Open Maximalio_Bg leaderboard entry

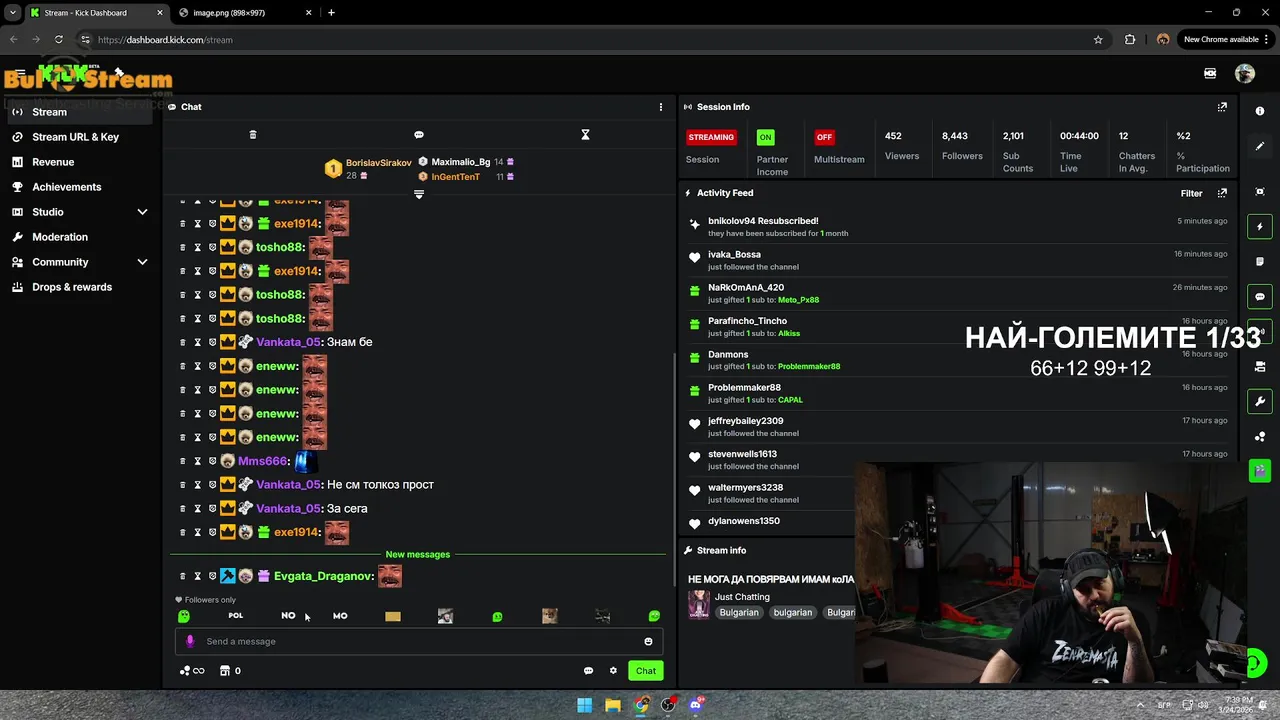click(466, 162)
